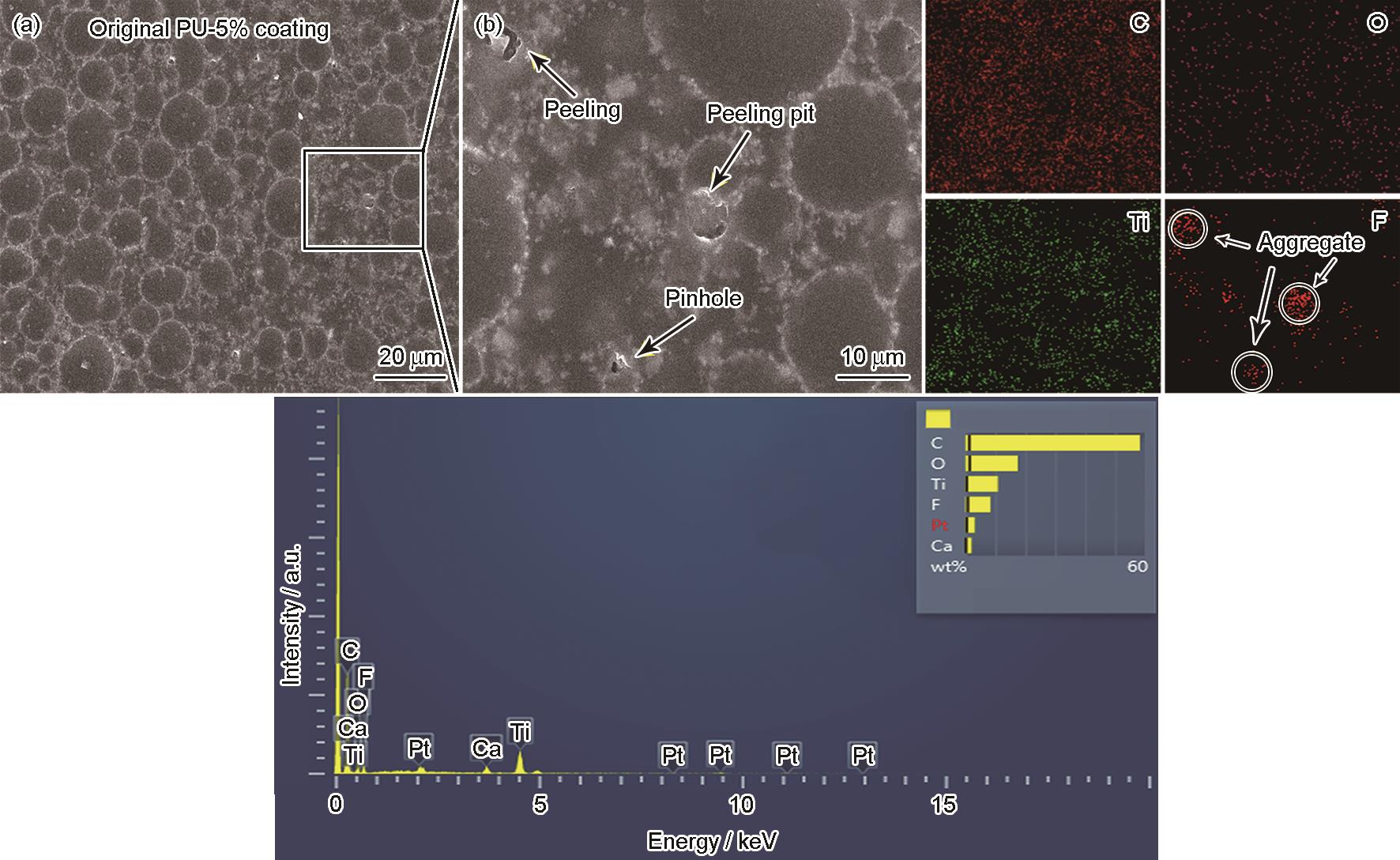Click the F peak label in the spectrum
This screenshot has width=1400, height=860.
point(365,677)
